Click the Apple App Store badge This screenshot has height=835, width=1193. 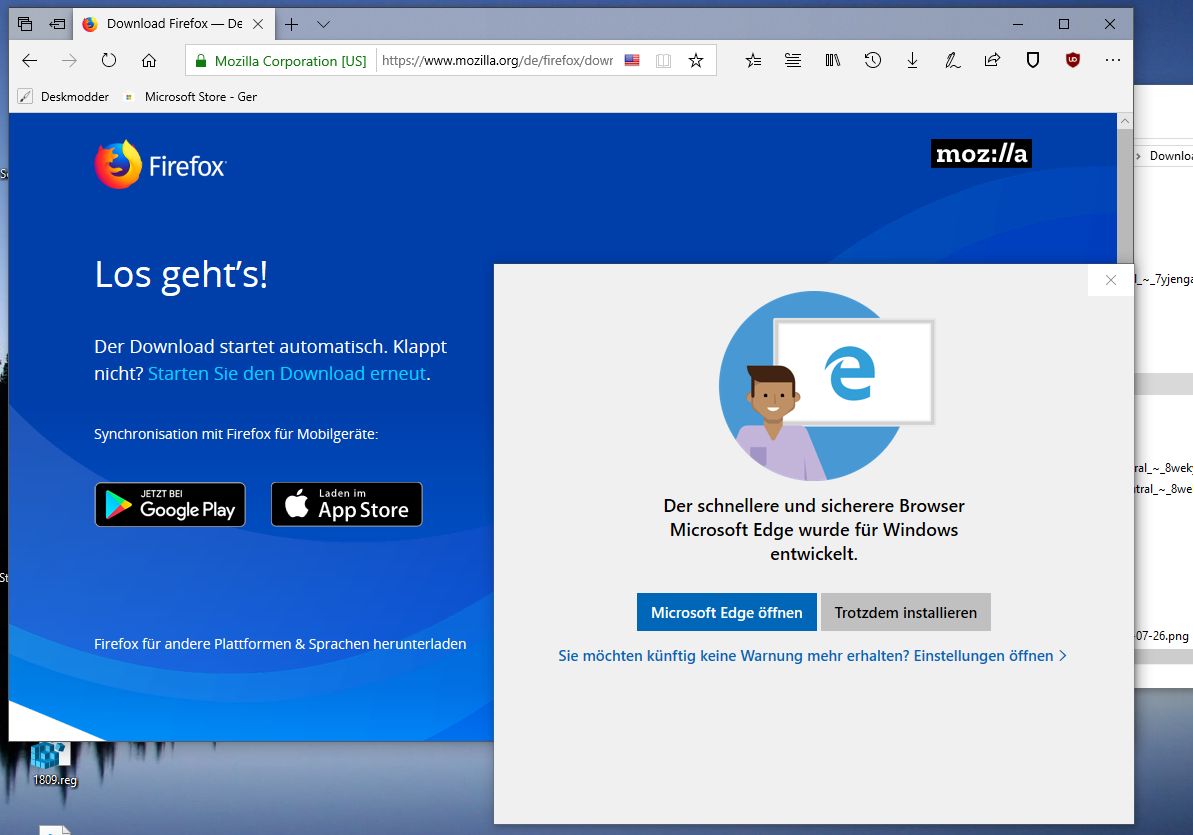pyautogui.click(x=347, y=505)
